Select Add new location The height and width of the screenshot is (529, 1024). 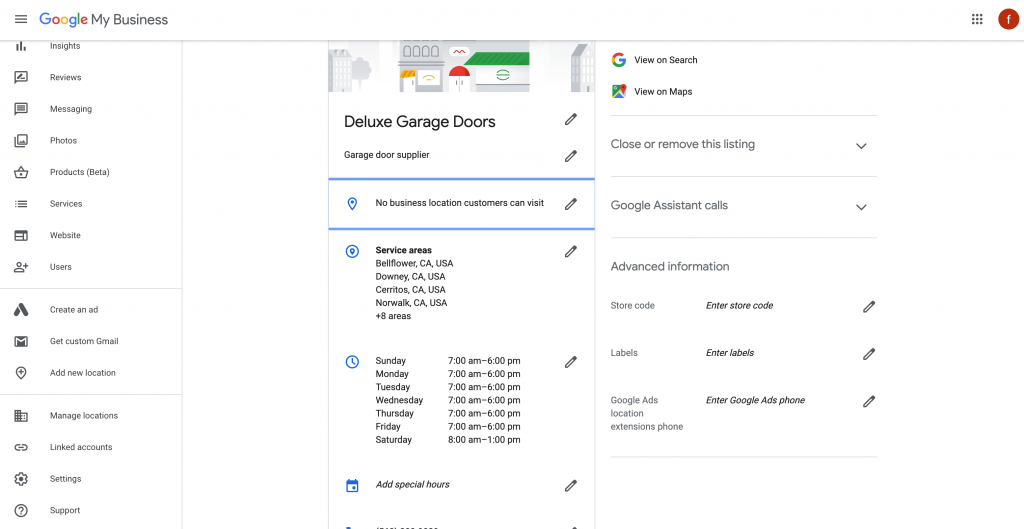[83, 373]
